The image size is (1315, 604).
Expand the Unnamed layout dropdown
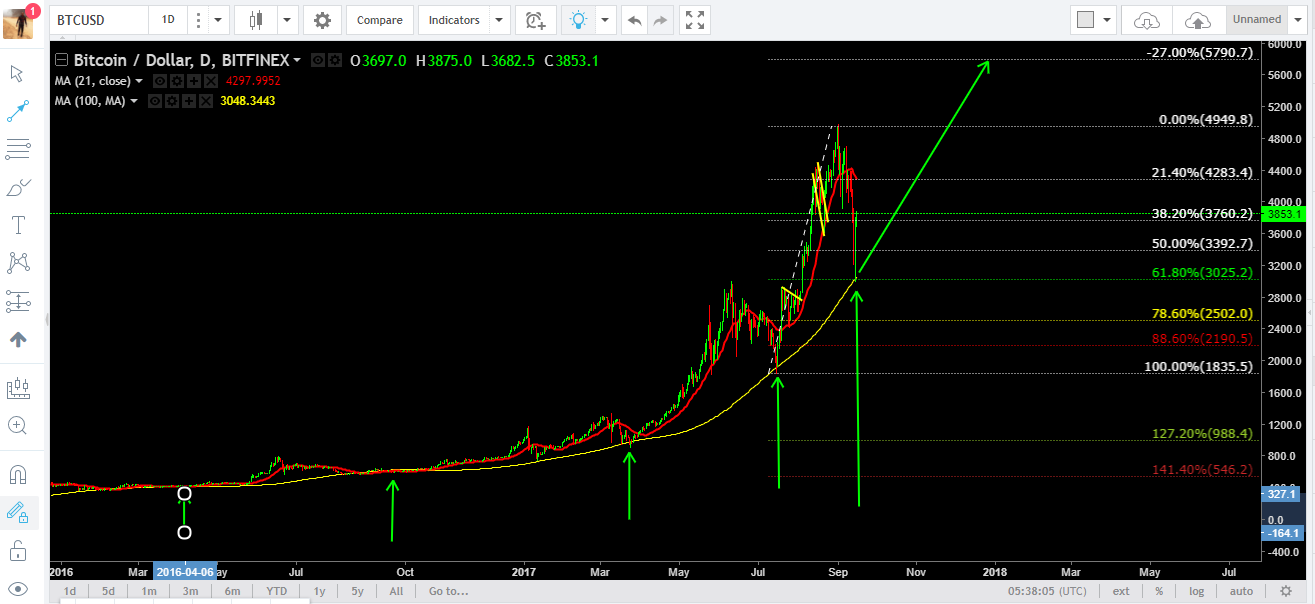1299,19
